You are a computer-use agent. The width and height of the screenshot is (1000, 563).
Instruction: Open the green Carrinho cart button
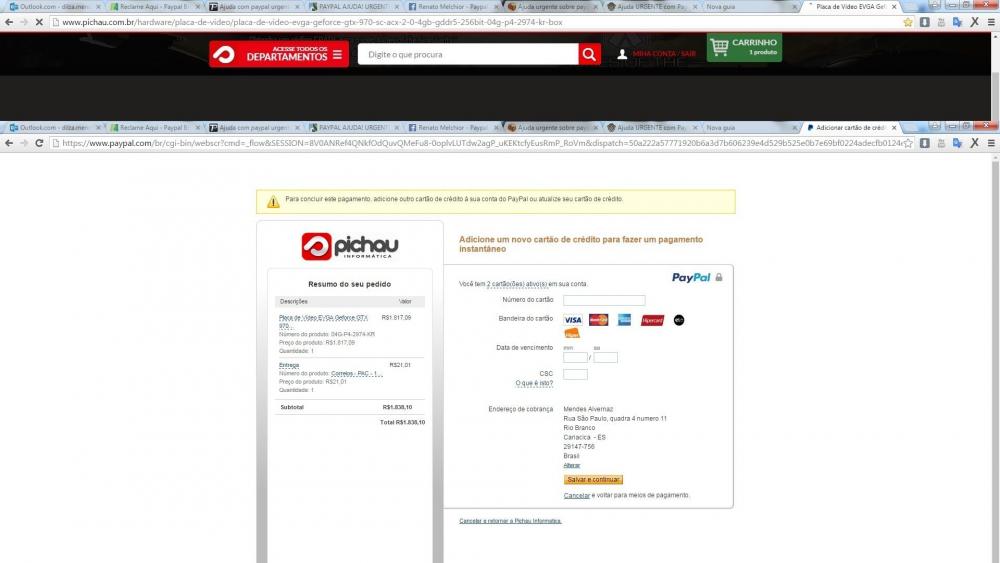click(744, 47)
